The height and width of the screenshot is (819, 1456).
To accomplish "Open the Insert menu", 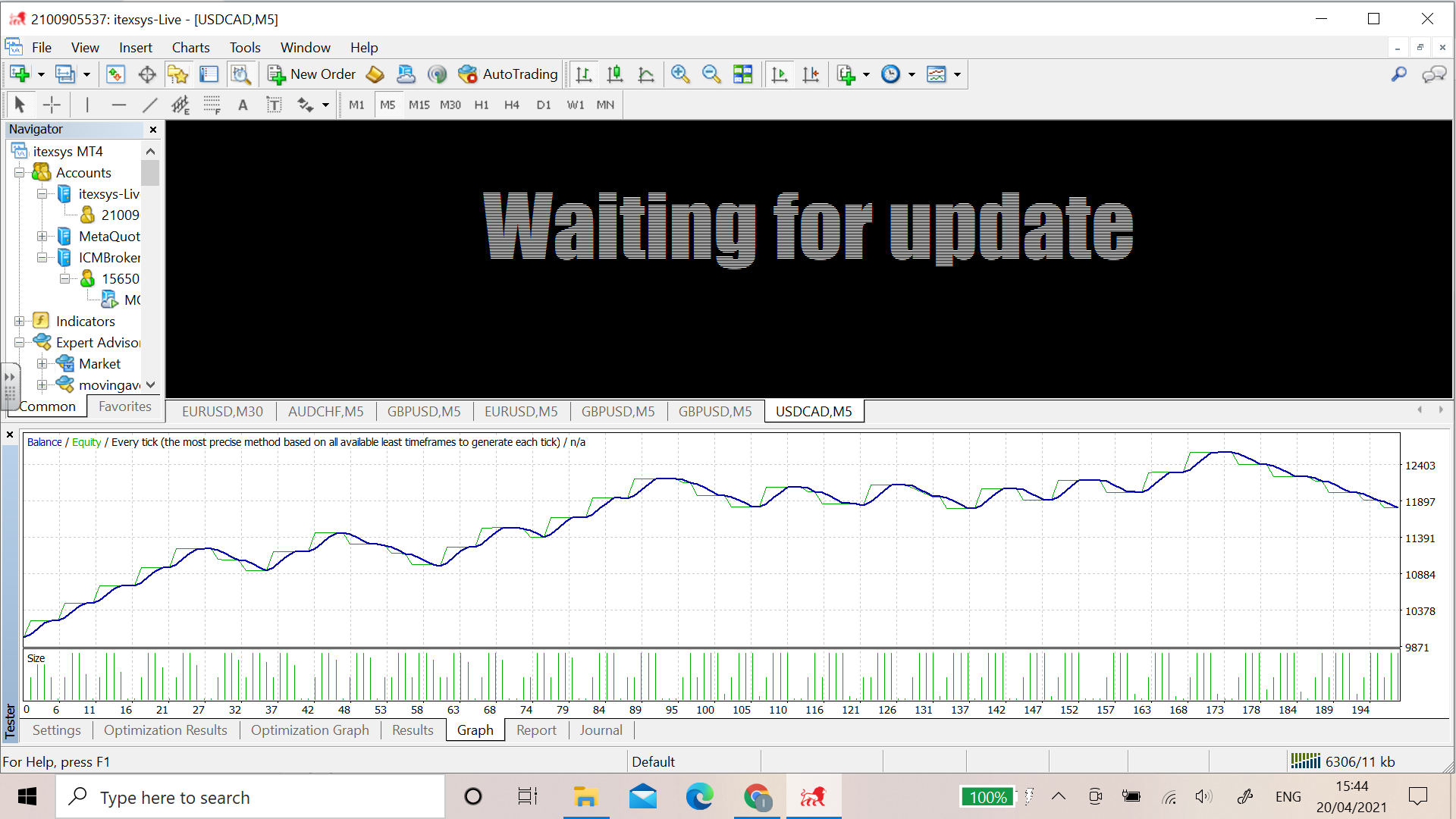I will point(136,47).
